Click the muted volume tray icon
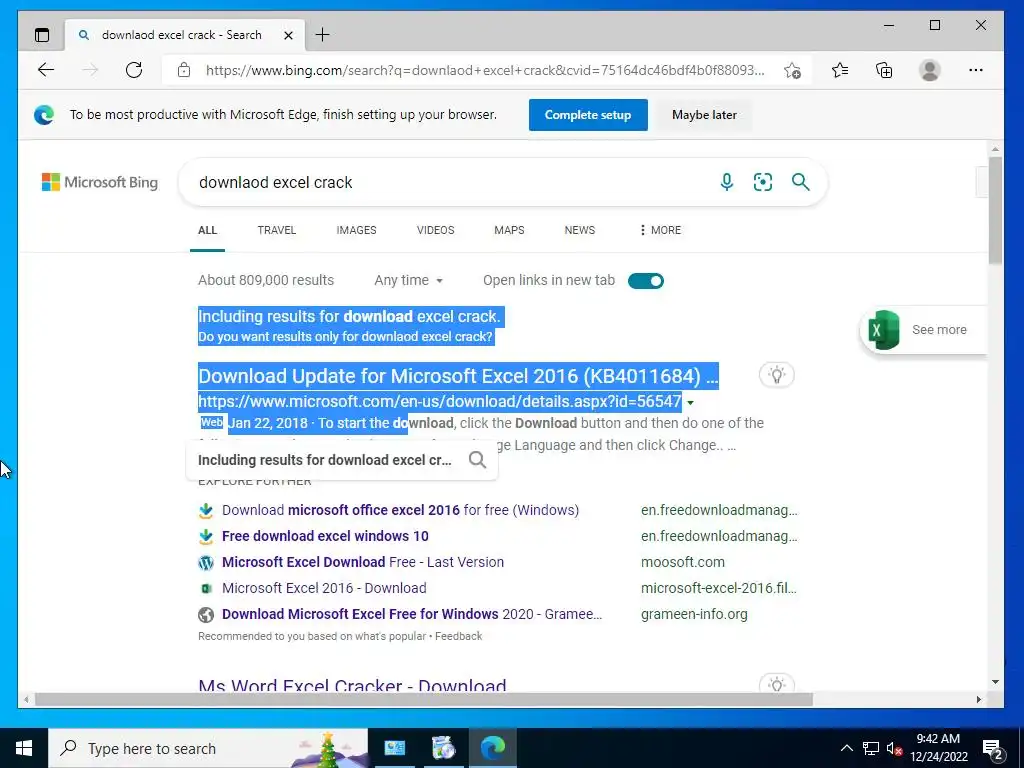 pos(894,748)
